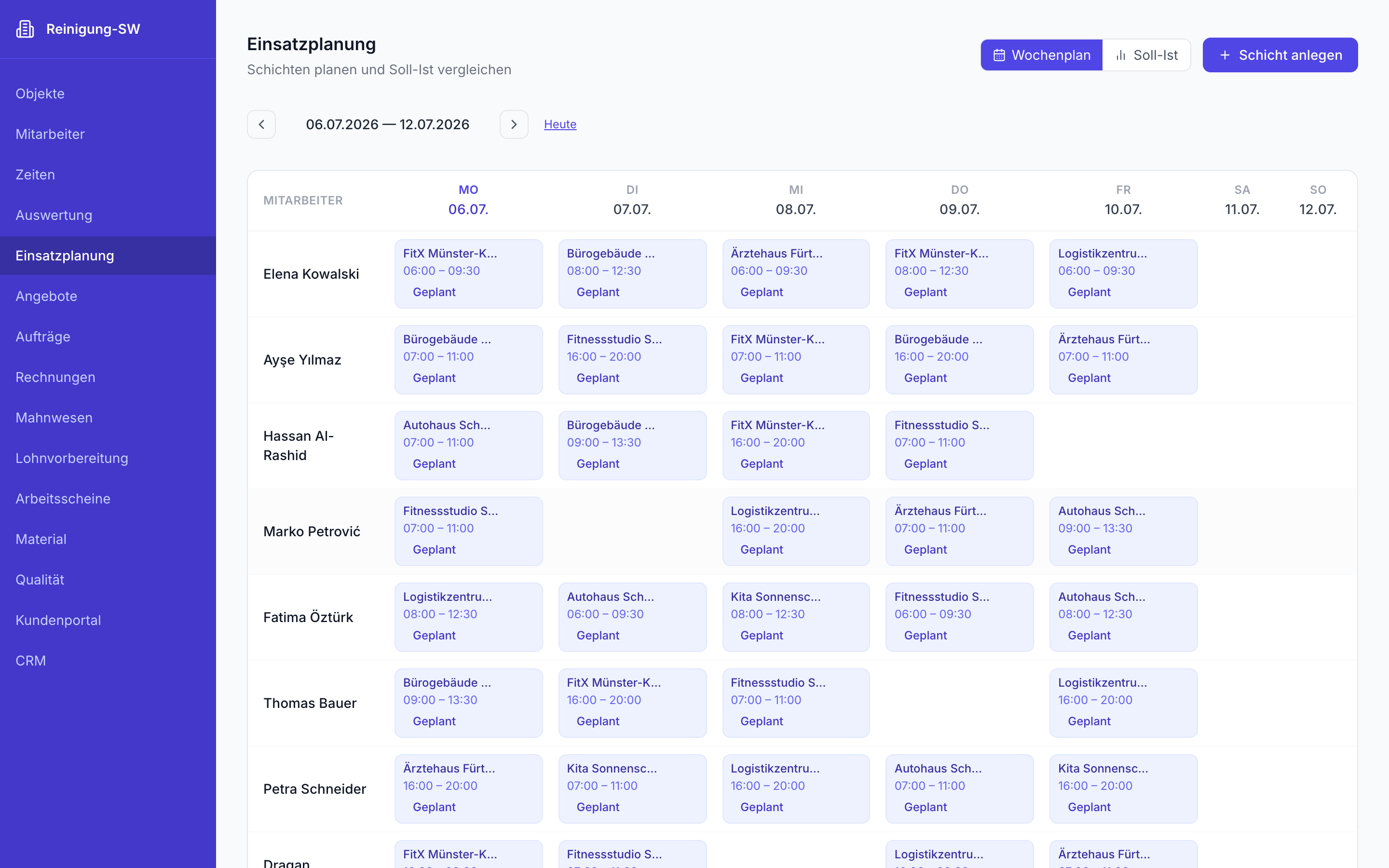Image resolution: width=1389 pixels, height=868 pixels.
Task: Click employee name Ayşe Yılmaz
Action: coord(302,360)
